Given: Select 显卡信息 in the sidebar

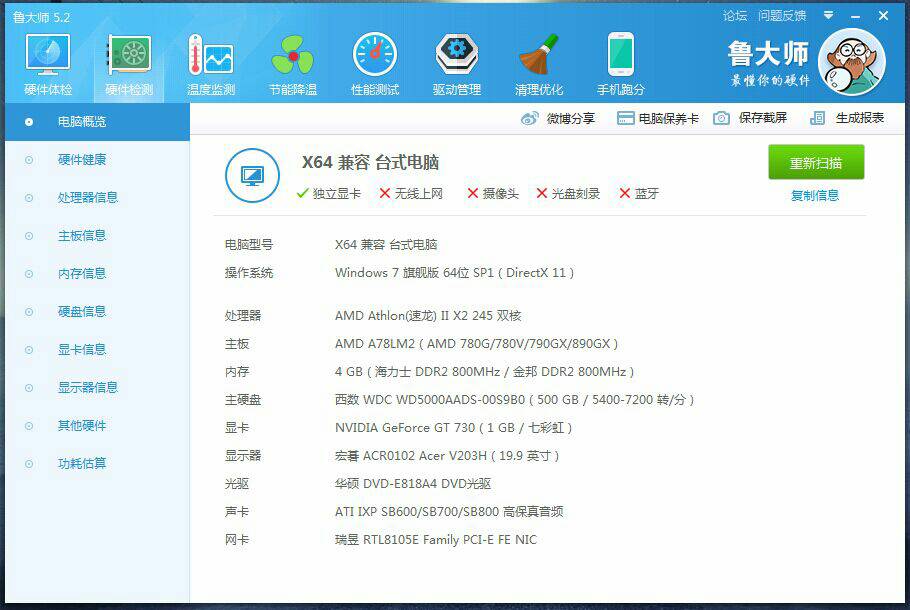Looking at the screenshot, I should pos(98,350).
